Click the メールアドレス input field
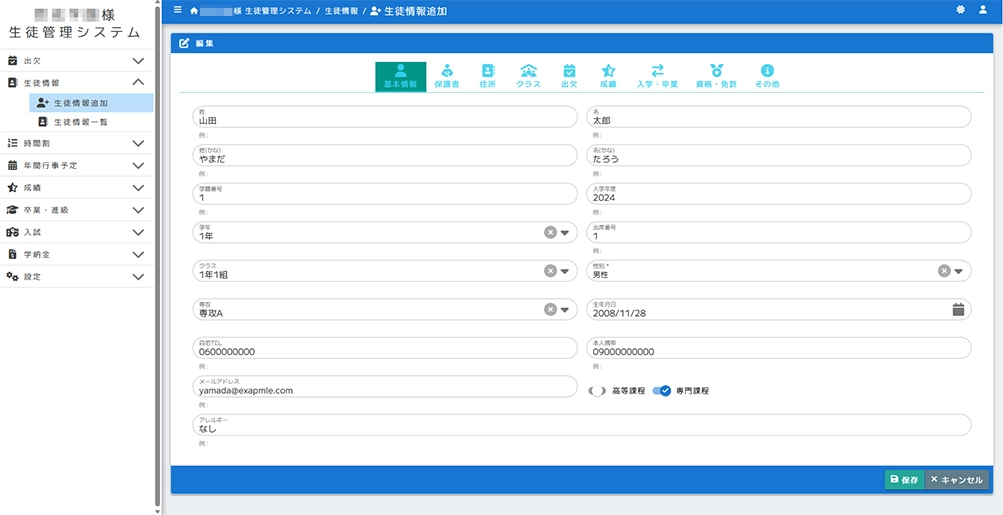This screenshot has width=1003, height=515. [x=385, y=390]
